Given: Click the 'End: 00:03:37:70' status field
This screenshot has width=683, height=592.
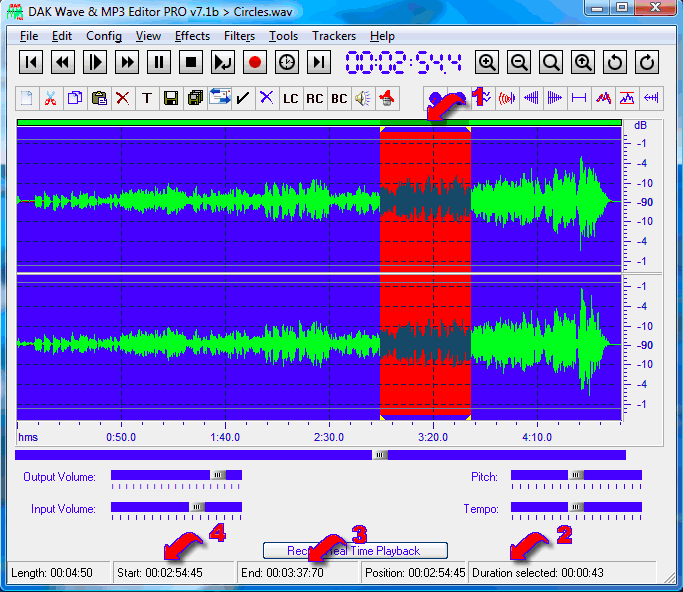Looking at the screenshot, I should pyautogui.click(x=298, y=572).
